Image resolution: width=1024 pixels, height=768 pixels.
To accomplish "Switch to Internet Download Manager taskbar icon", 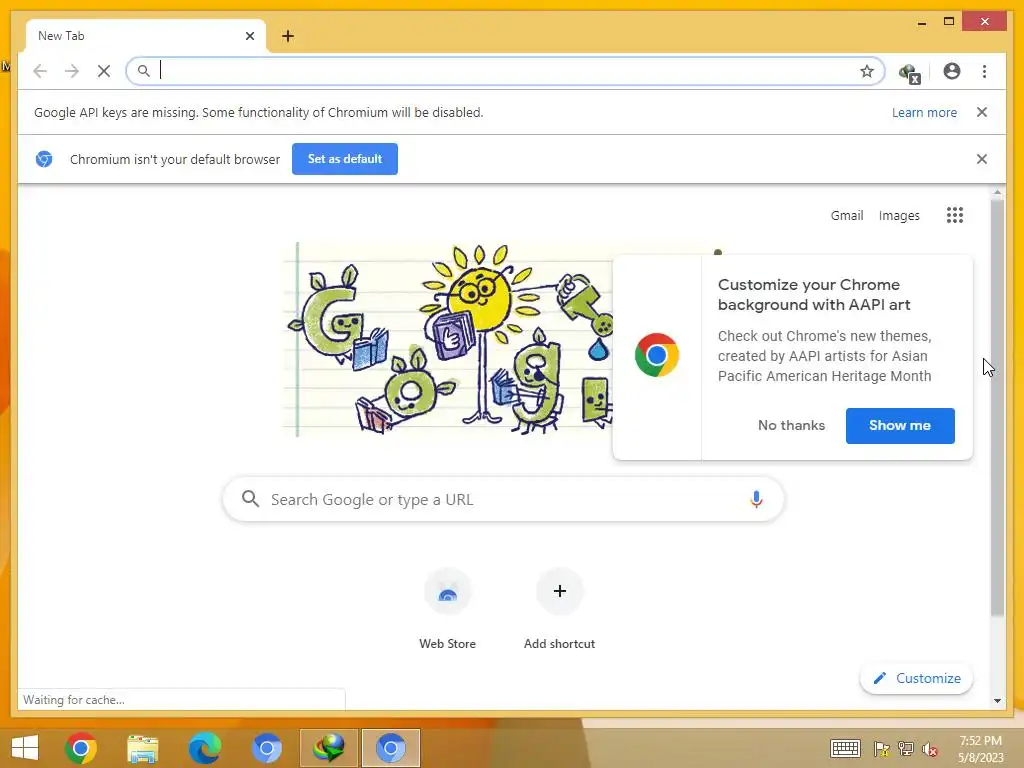I will pyautogui.click(x=328, y=748).
